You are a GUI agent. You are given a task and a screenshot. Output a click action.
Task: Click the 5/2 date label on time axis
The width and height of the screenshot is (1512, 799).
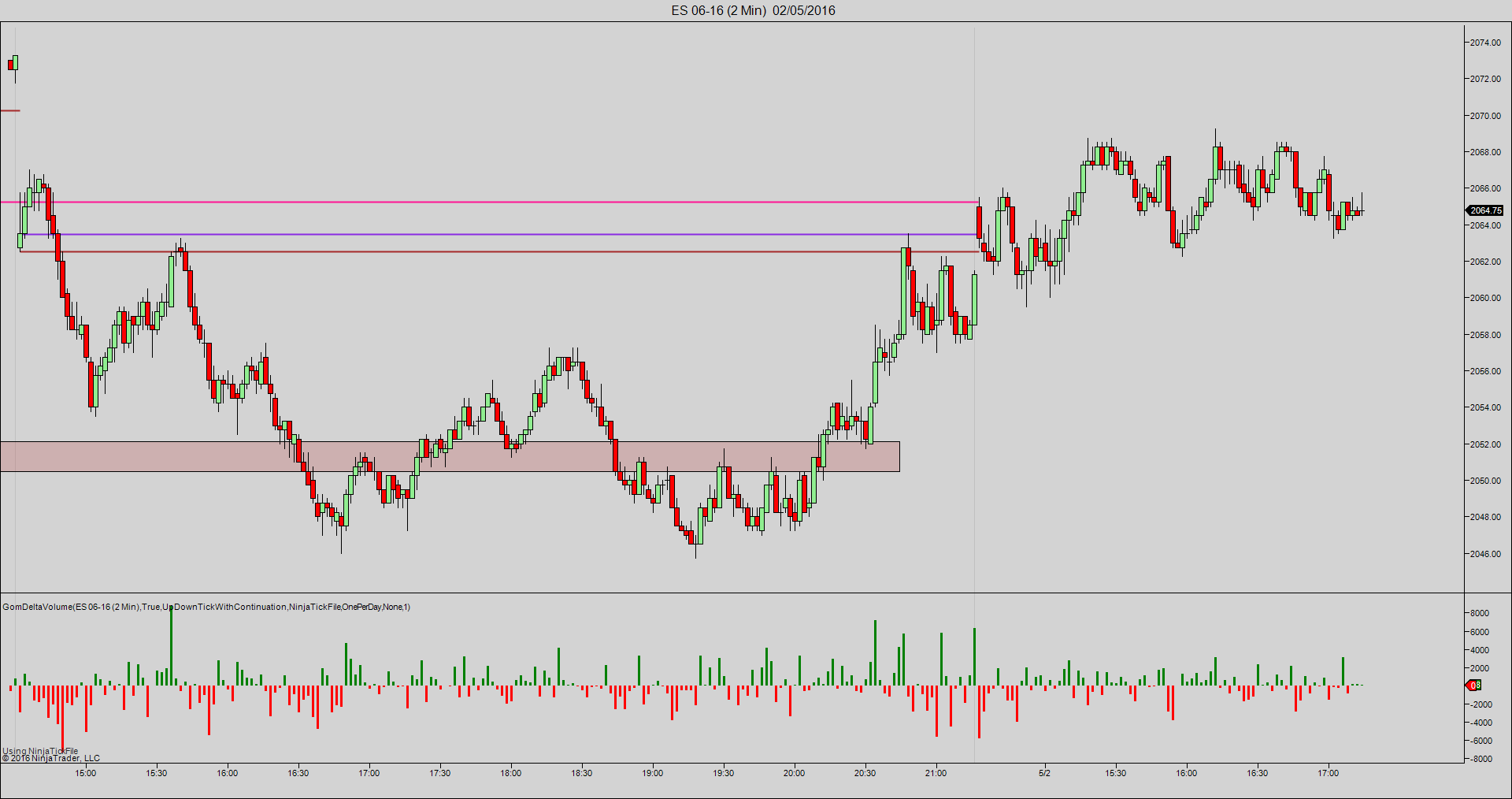pos(1044,773)
